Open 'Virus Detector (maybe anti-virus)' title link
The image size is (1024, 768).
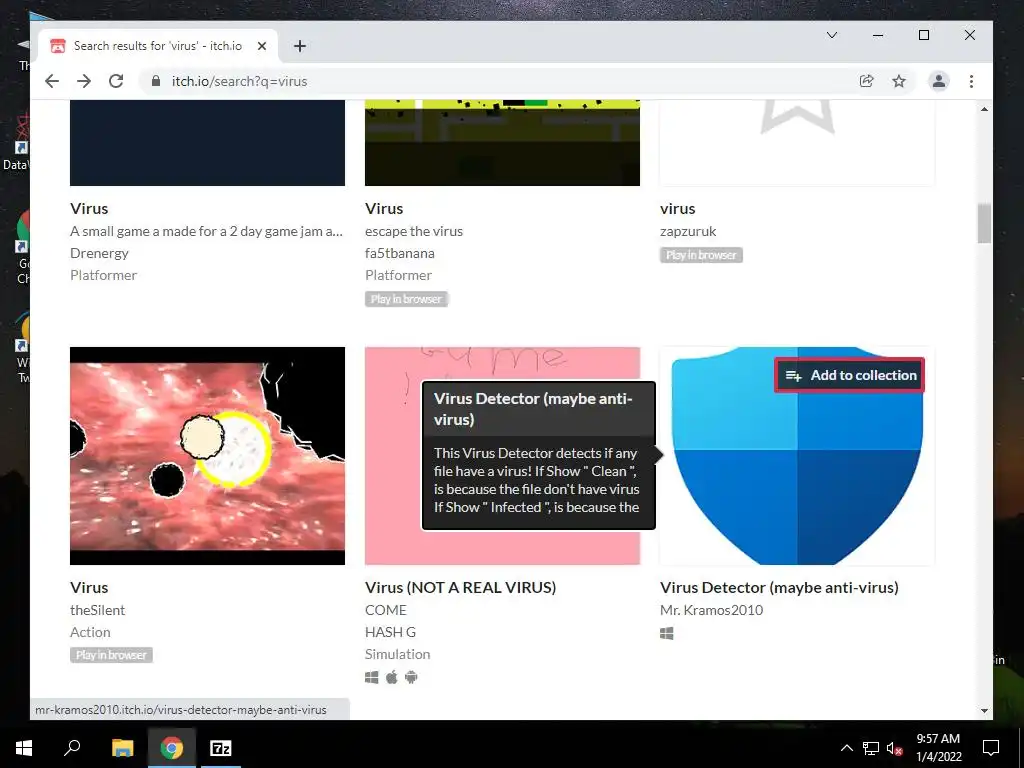coord(779,587)
